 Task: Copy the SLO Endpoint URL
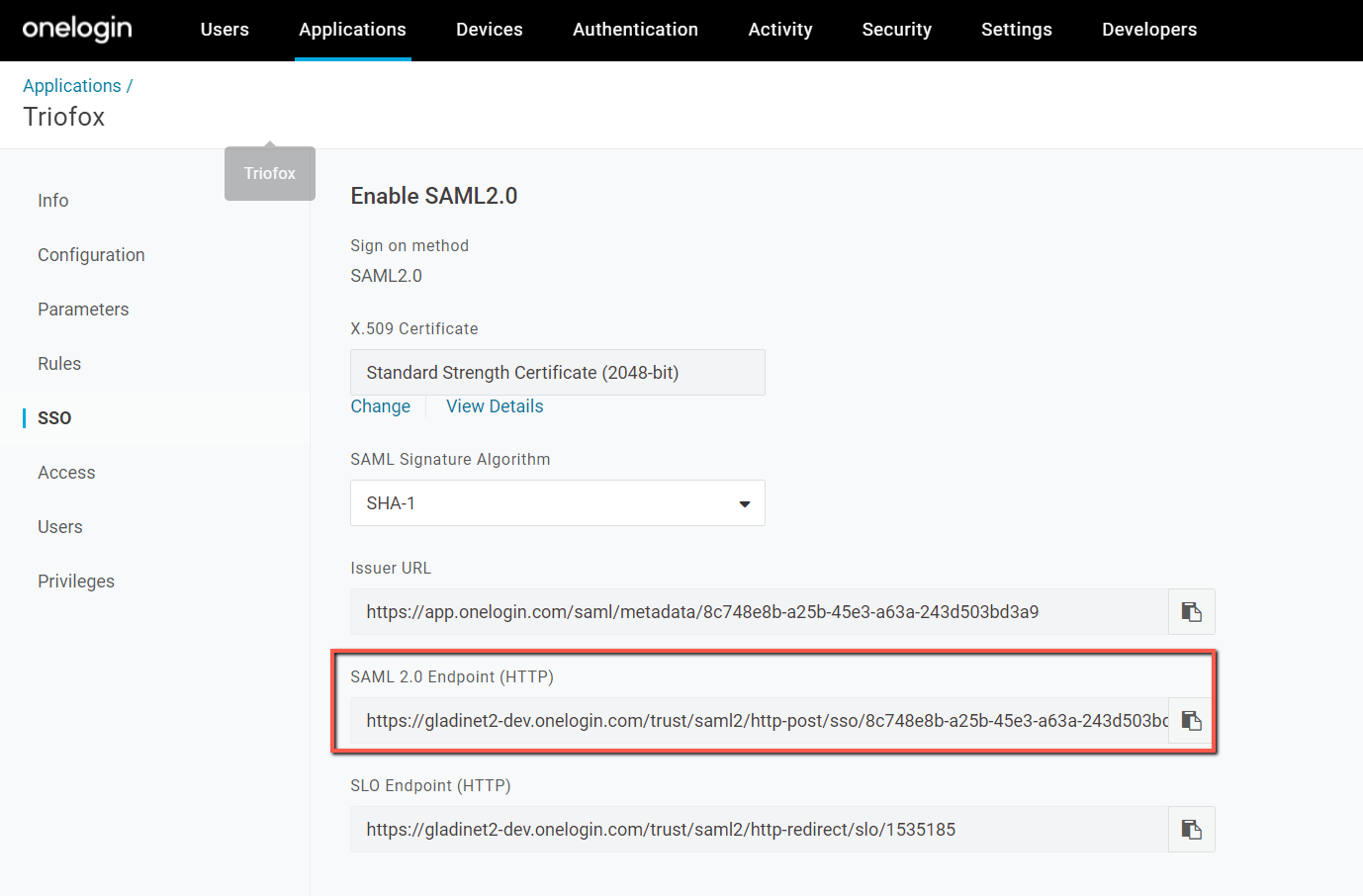1191,830
